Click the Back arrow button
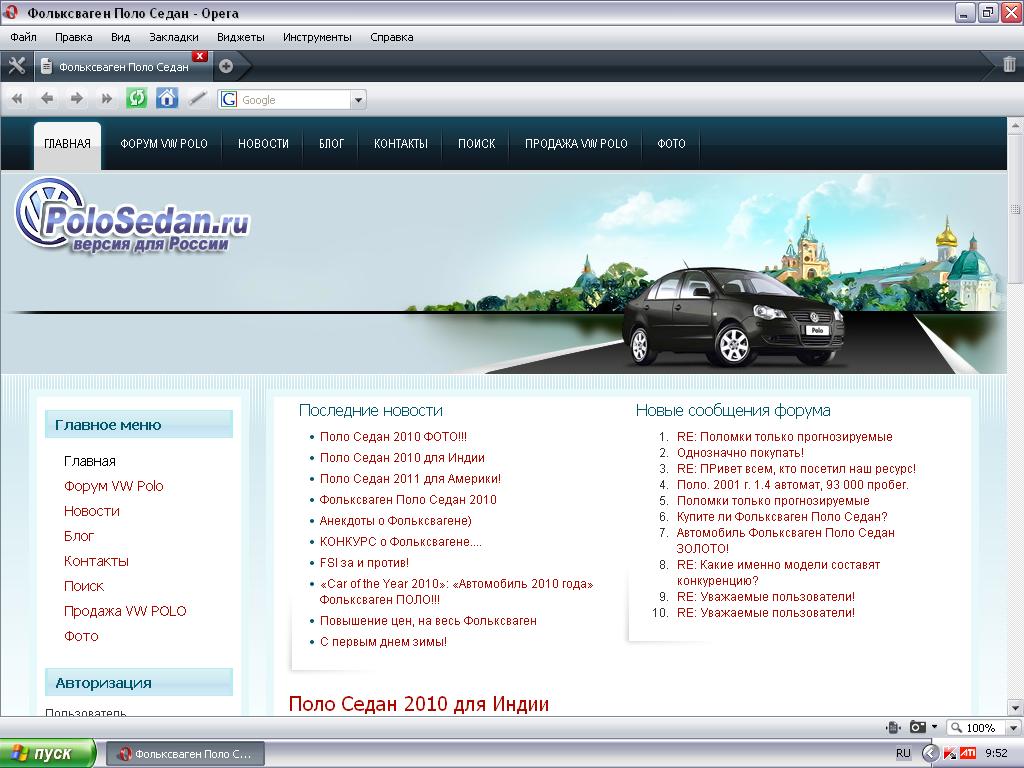 tap(47, 98)
